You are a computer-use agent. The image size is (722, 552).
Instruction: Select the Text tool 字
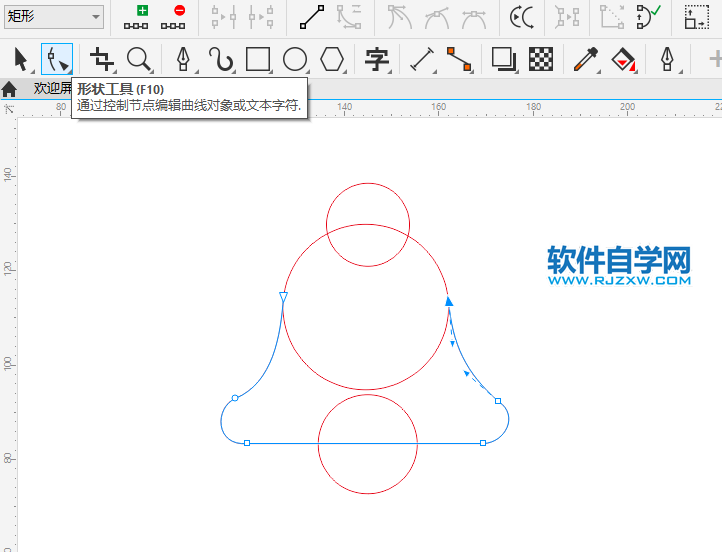377,59
